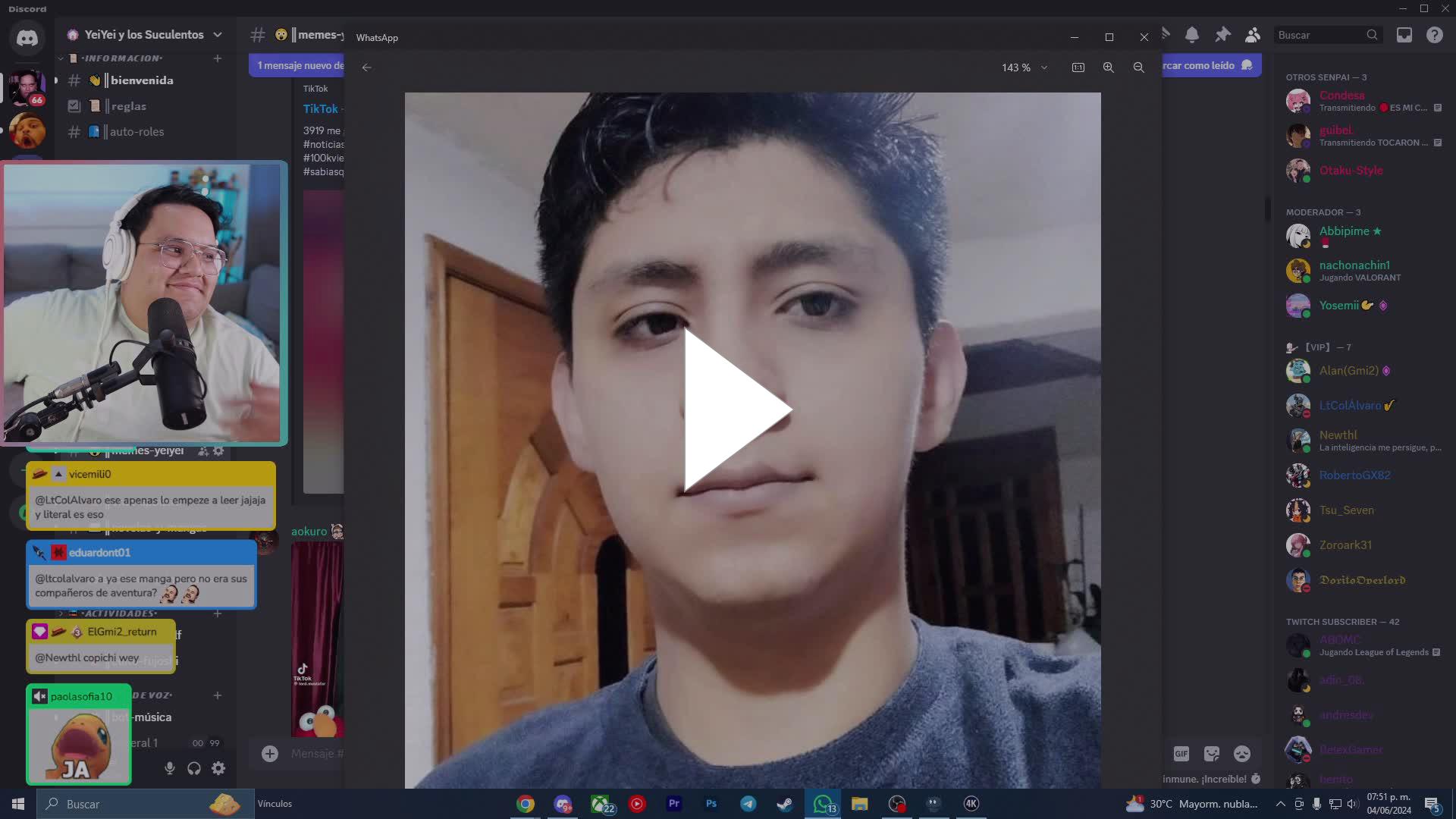Open the emoji picker icon
This screenshot has width=1456, height=819.
pos(1242,754)
